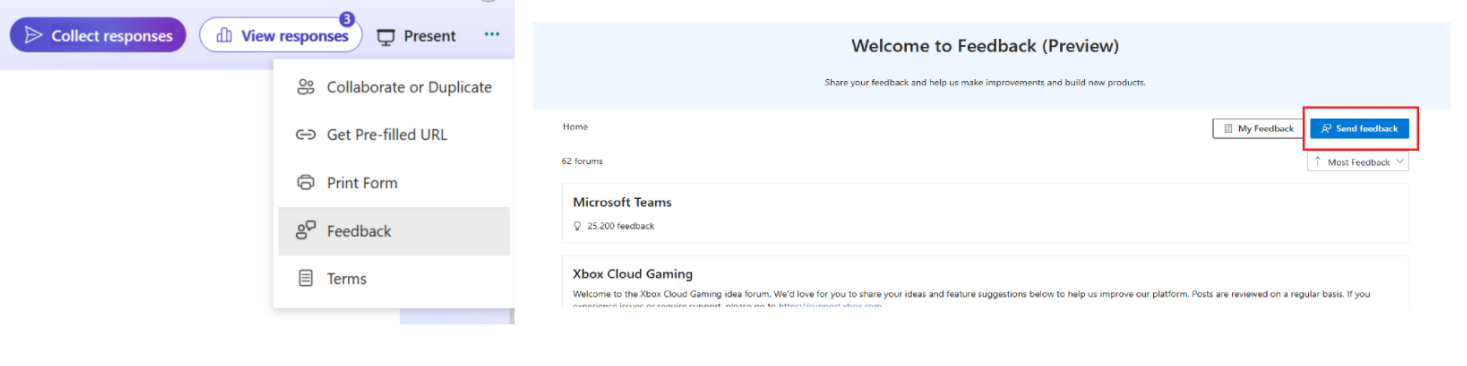The width and height of the screenshot is (1467, 366).
Task: Click the Home breadcrumb link
Action: [575, 127]
